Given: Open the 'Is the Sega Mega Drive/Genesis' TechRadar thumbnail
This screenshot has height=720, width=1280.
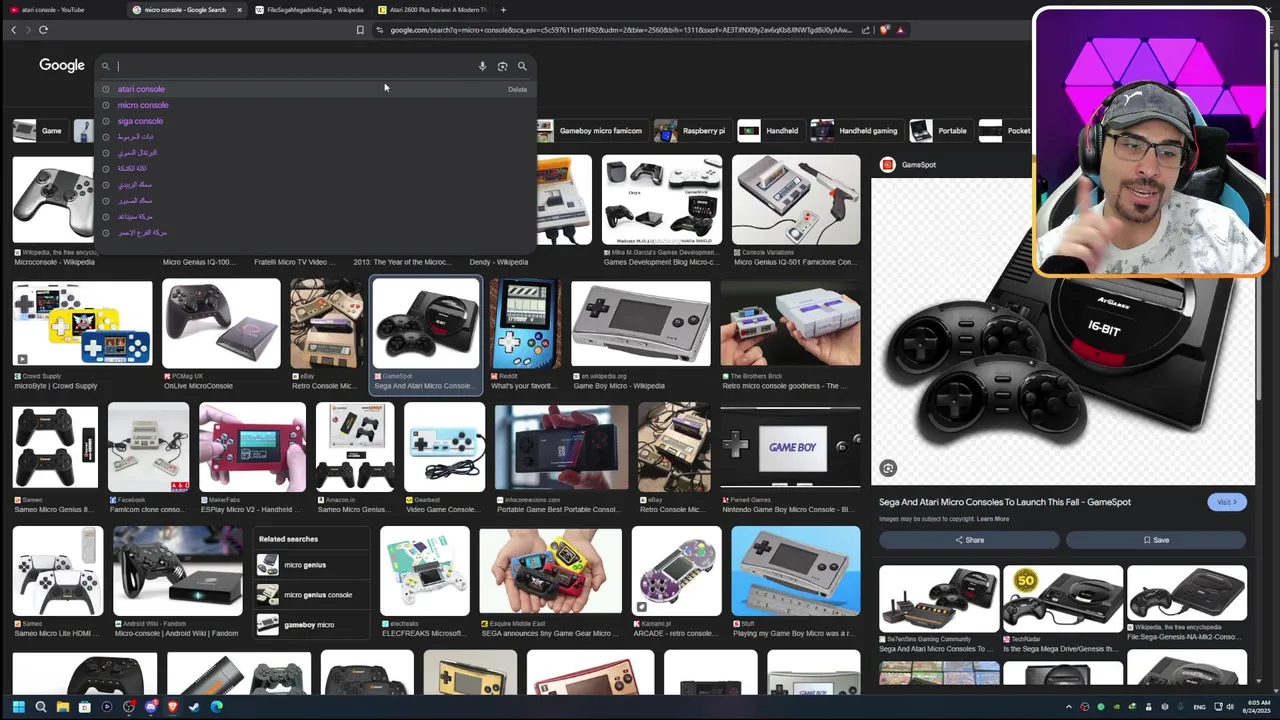Looking at the screenshot, I should (x=1063, y=599).
